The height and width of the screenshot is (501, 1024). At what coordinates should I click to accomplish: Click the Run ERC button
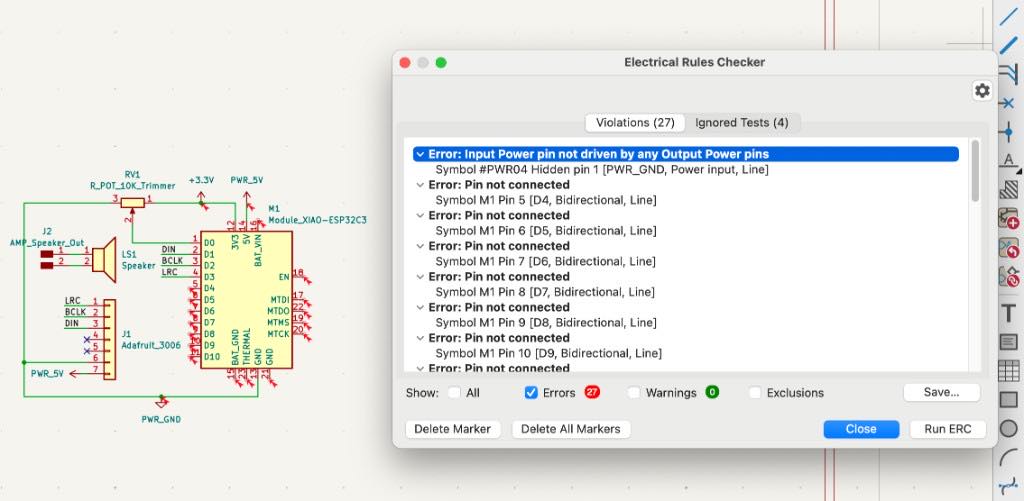pos(948,429)
